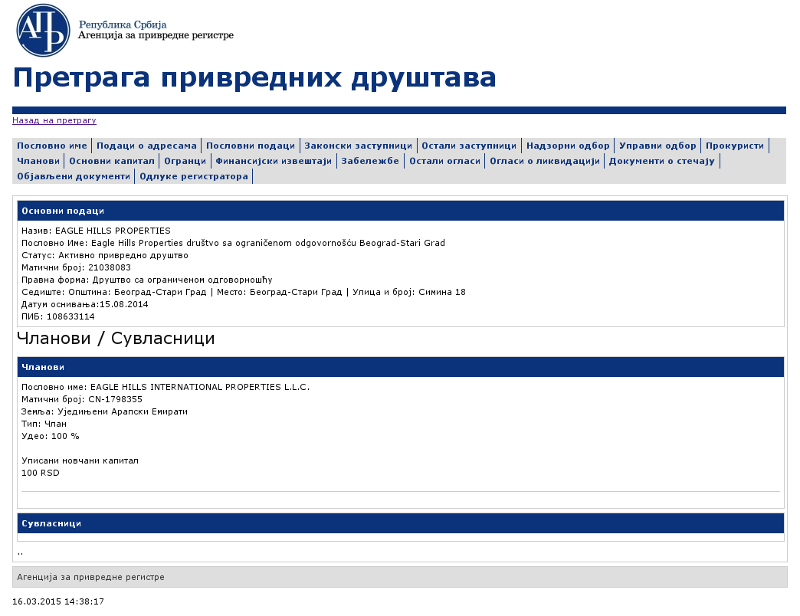Open the 'Огранци' link
Image resolution: width=800 pixels, height=616 pixels.
[185, 161]
